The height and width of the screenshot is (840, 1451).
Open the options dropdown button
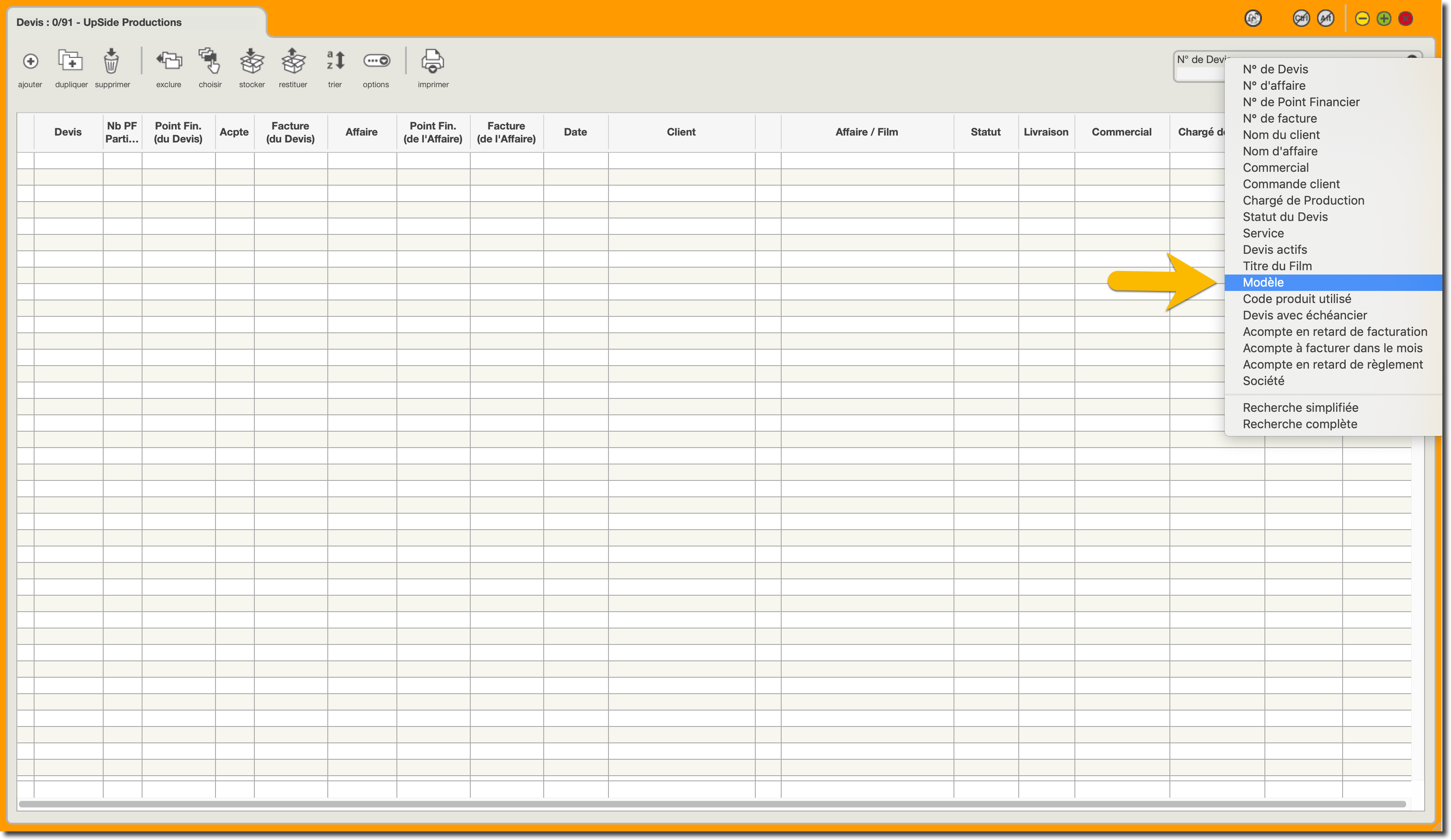click(377, 61)
